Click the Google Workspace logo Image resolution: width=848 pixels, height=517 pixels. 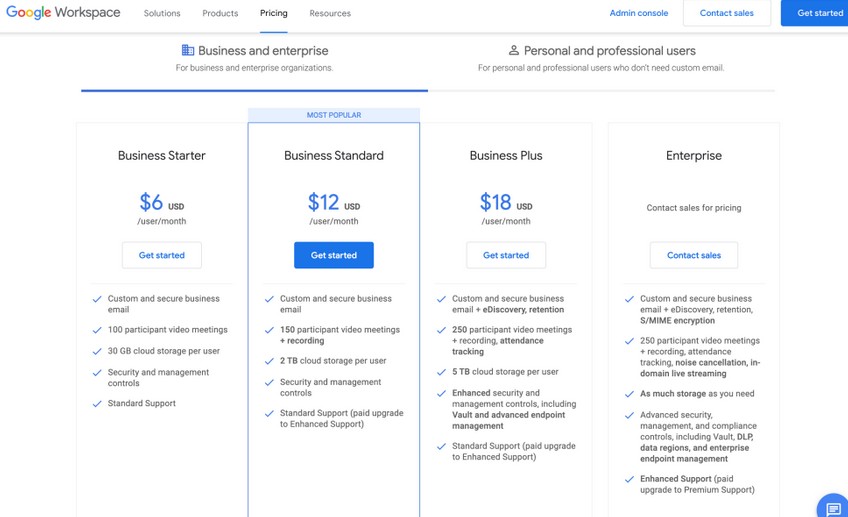point(63,12)
